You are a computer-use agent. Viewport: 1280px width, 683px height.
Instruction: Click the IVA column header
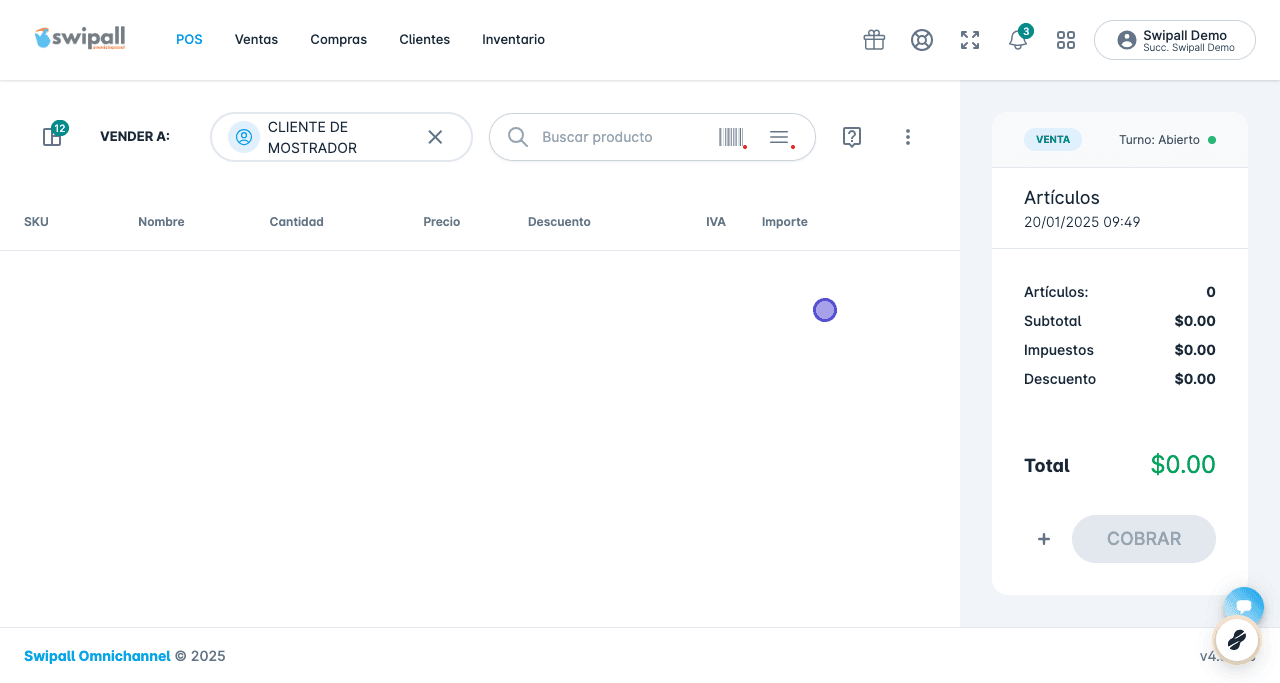[716, 222]
